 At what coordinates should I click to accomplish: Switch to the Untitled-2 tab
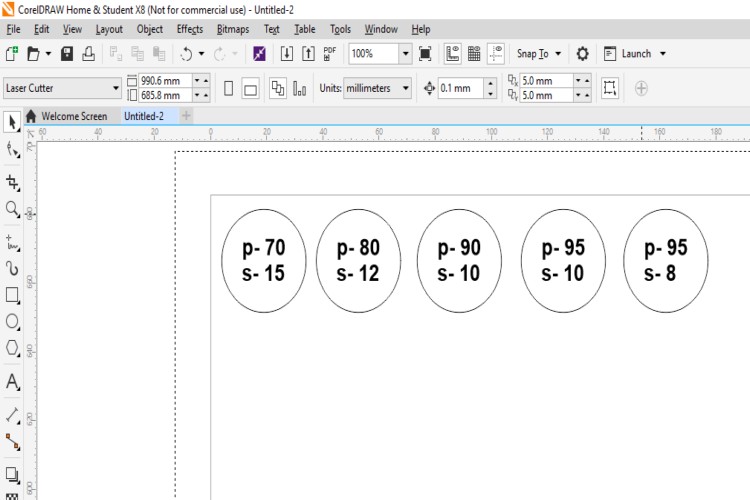pos(144,116)
